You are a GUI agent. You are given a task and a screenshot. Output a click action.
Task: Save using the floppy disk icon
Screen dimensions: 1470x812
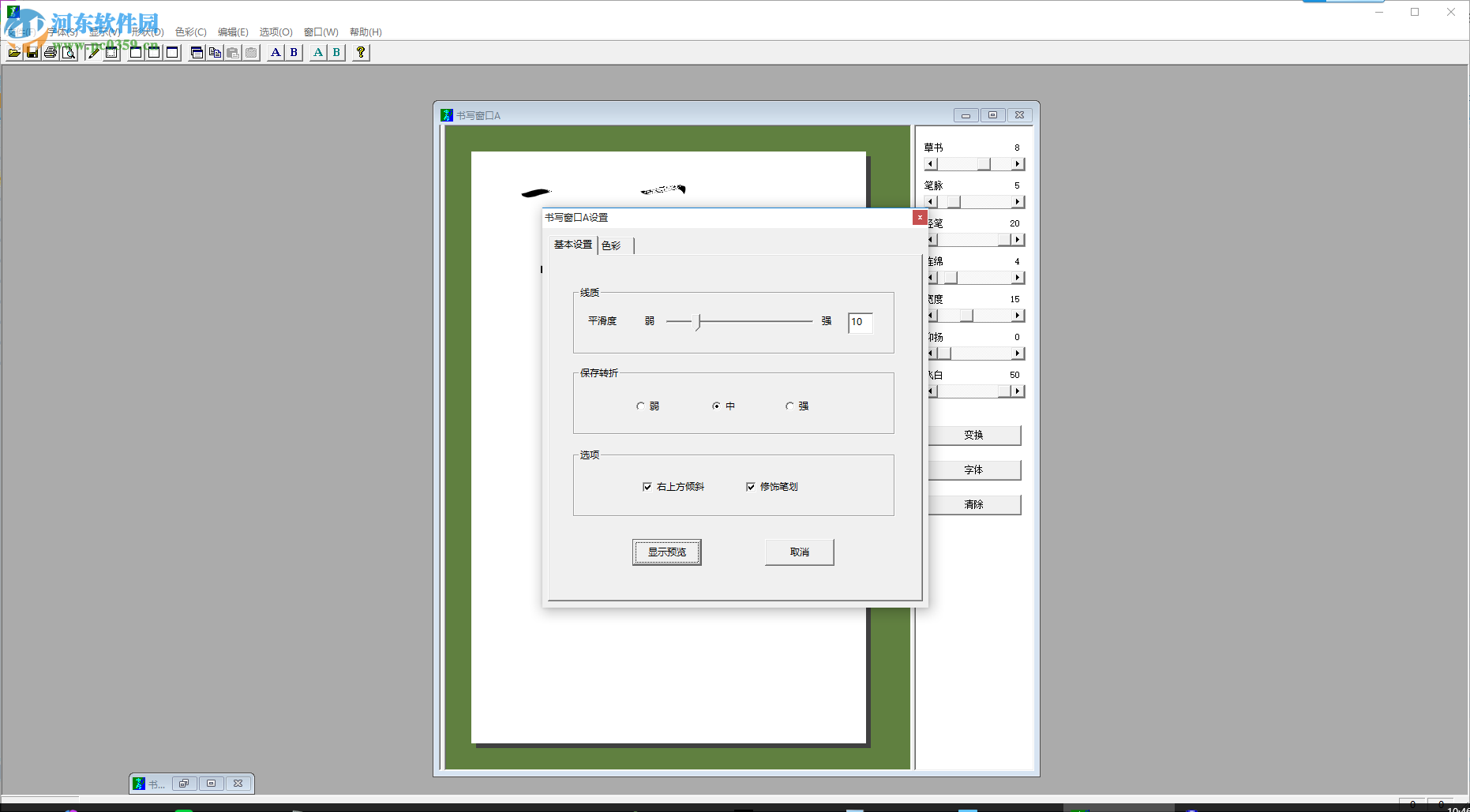(x=32, y=53)
